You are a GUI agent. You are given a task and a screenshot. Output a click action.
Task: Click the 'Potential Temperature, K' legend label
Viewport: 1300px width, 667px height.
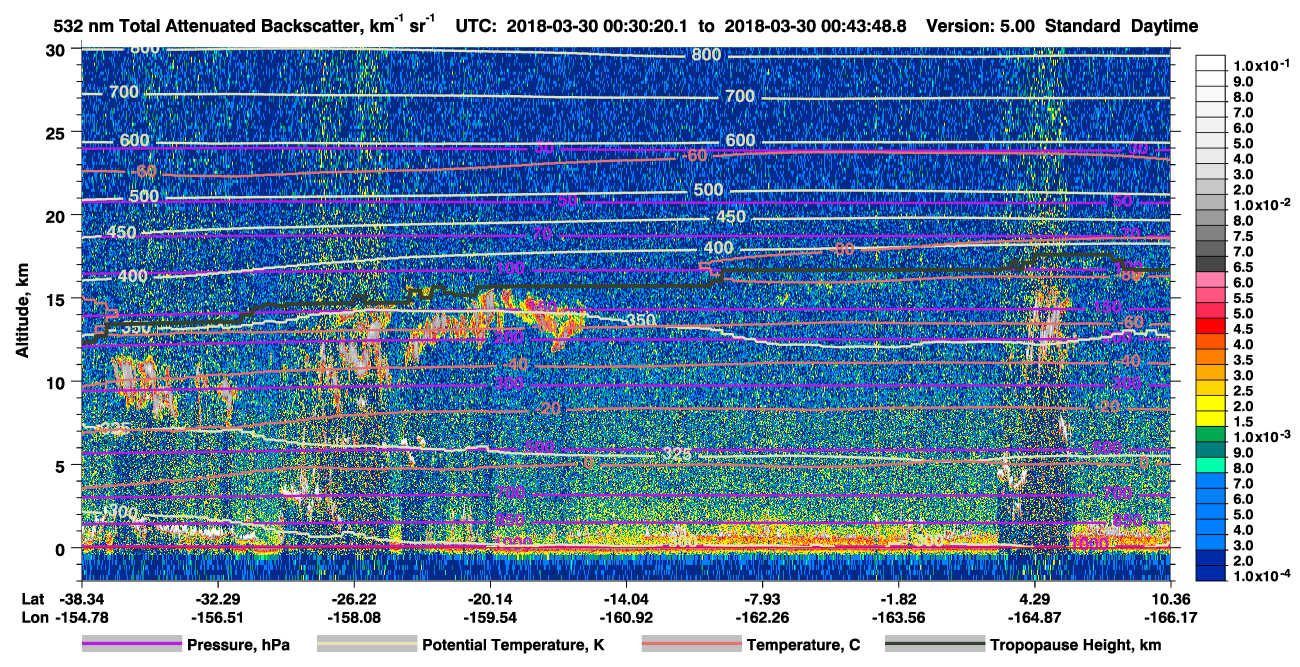pos(513,645)
